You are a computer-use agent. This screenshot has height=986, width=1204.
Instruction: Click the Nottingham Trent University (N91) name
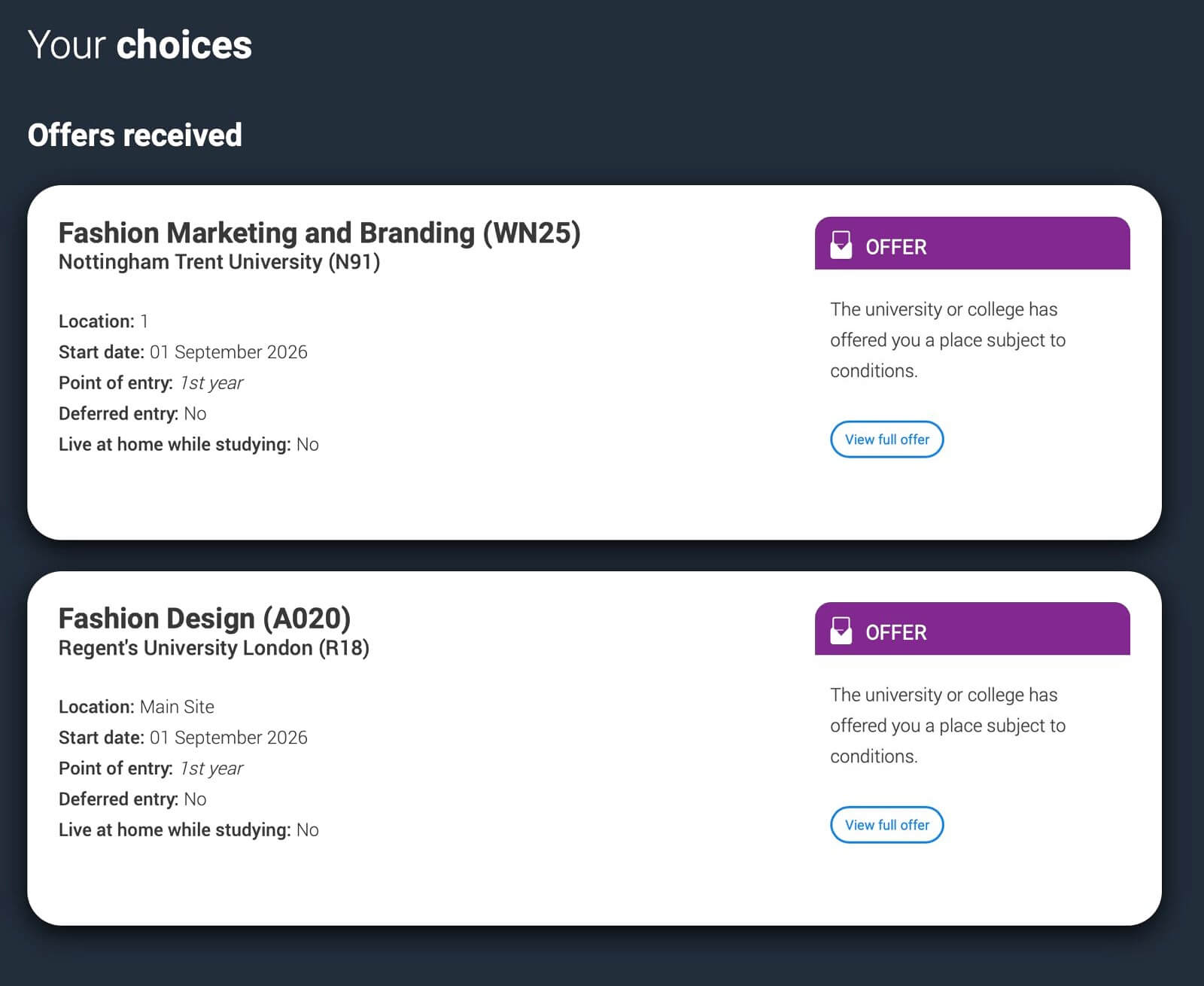pyautogui.click(x=219, y=262)
